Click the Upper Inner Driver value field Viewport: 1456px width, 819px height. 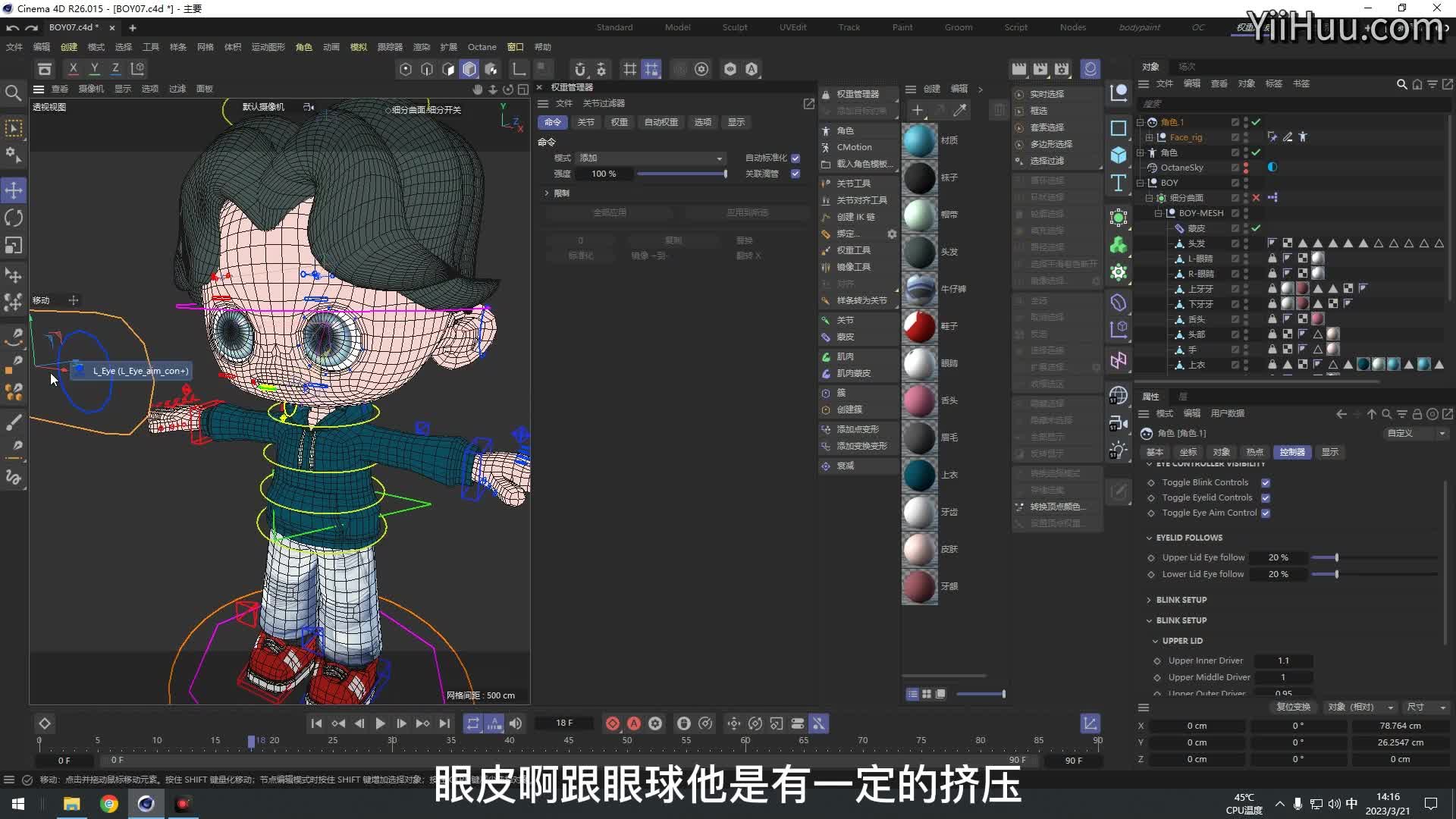click(x=1283, y=661)
